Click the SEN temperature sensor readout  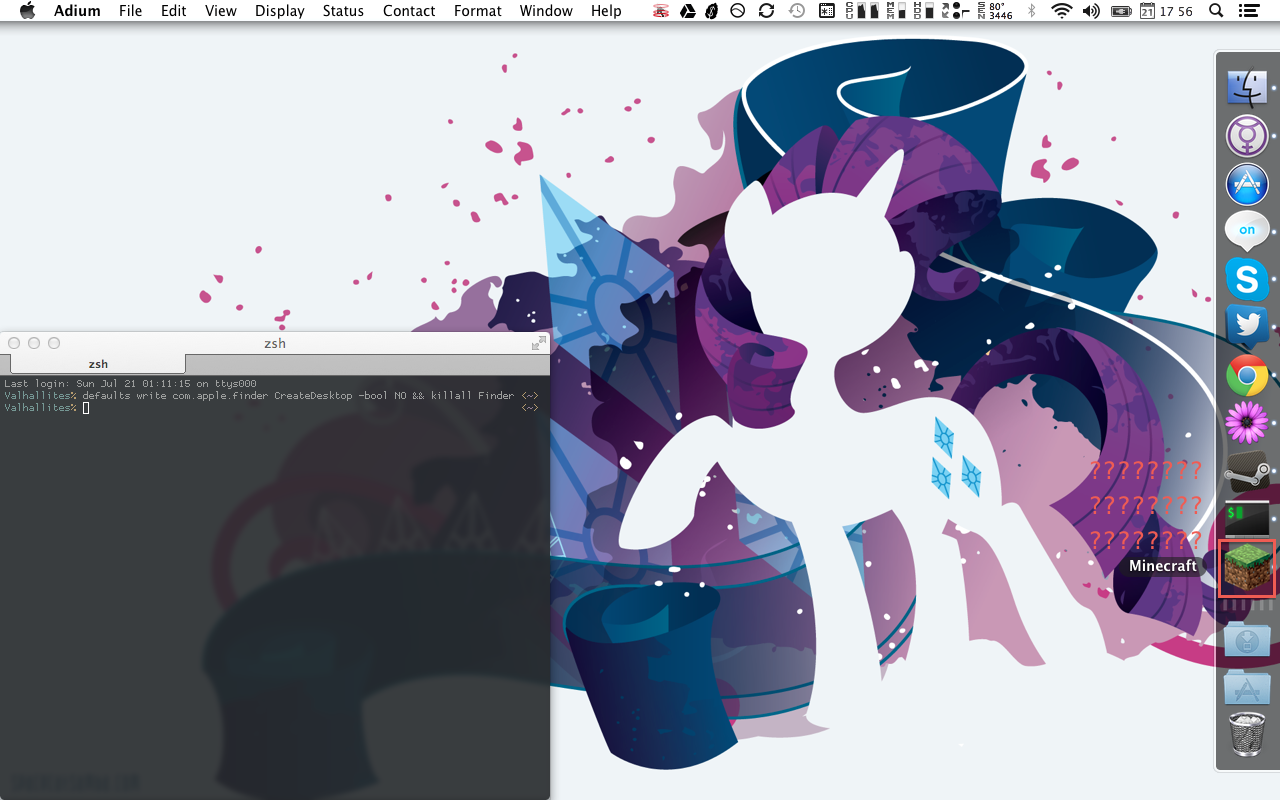click(997, 11)
